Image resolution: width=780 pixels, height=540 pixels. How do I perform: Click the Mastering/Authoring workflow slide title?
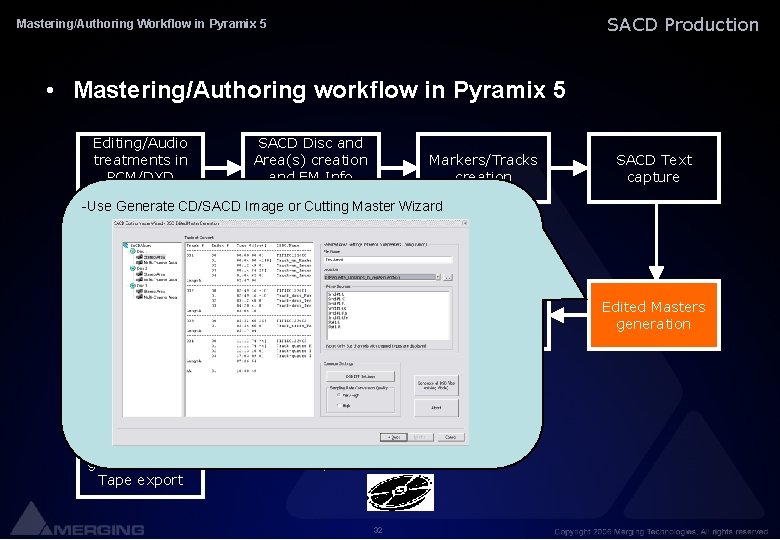click(319, 90)
